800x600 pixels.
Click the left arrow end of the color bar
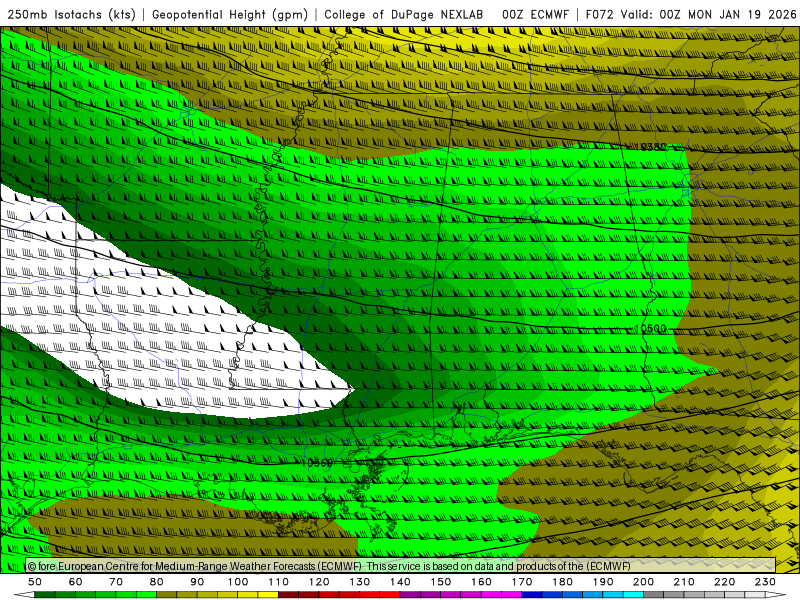click(24, 595)
